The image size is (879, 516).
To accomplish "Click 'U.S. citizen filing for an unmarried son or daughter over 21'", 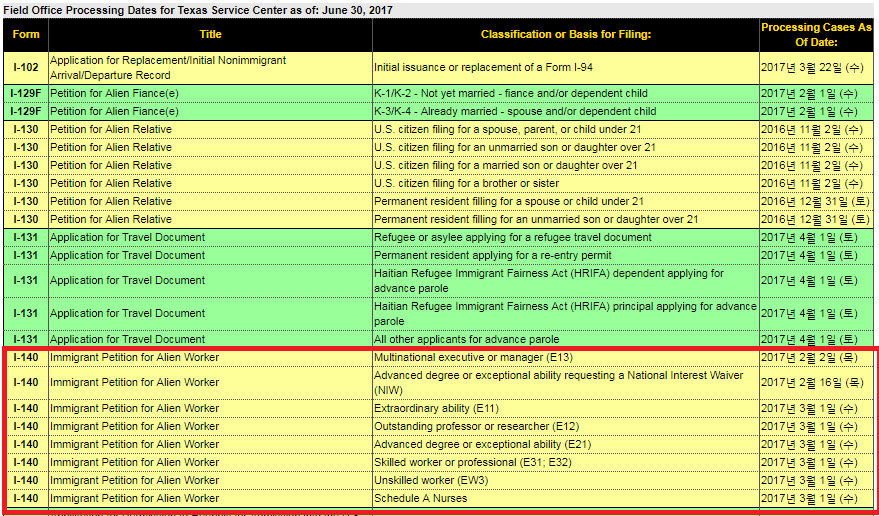I will 515,147.
